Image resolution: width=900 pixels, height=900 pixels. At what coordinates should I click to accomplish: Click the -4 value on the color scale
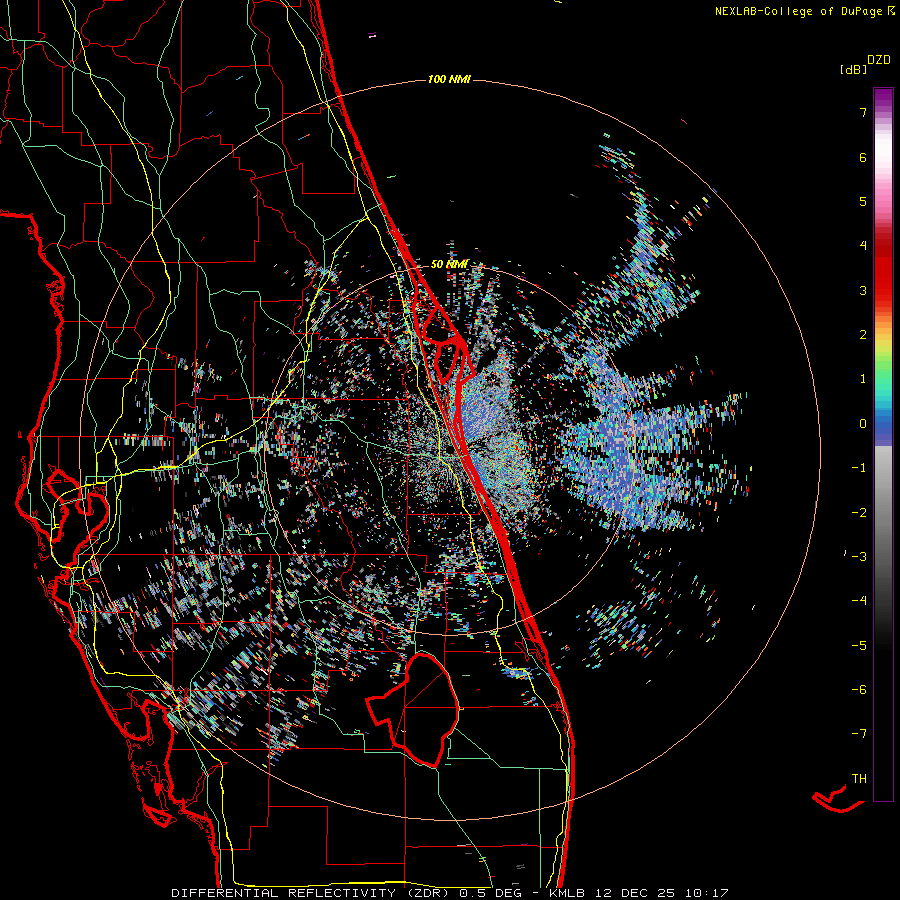(859, 601)
